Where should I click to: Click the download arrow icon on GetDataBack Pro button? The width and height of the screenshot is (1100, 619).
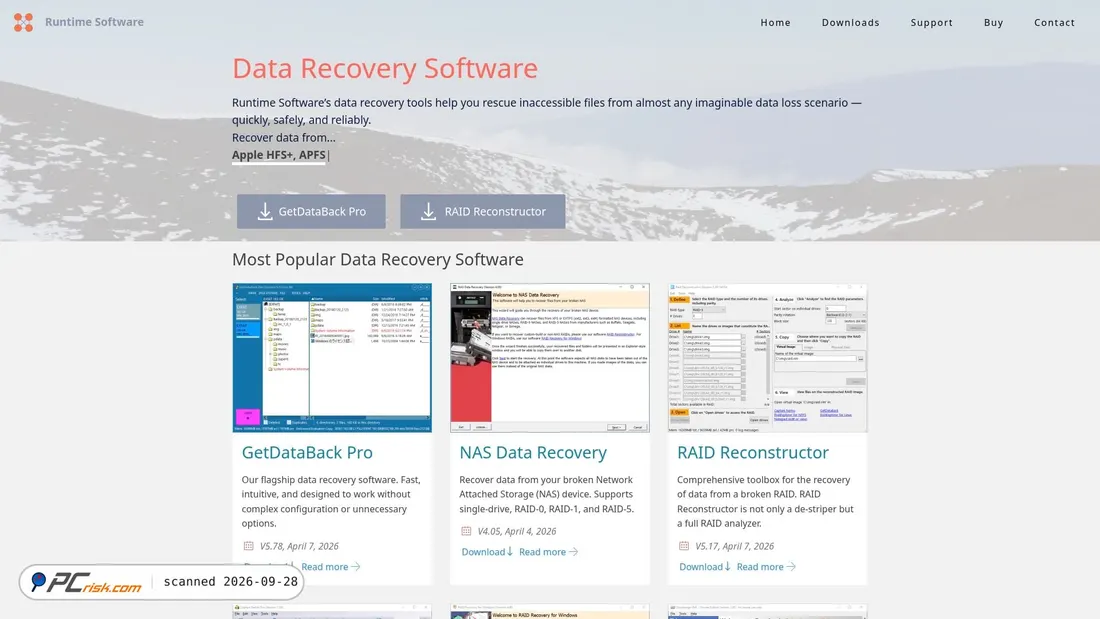click(x=264, y=211)
